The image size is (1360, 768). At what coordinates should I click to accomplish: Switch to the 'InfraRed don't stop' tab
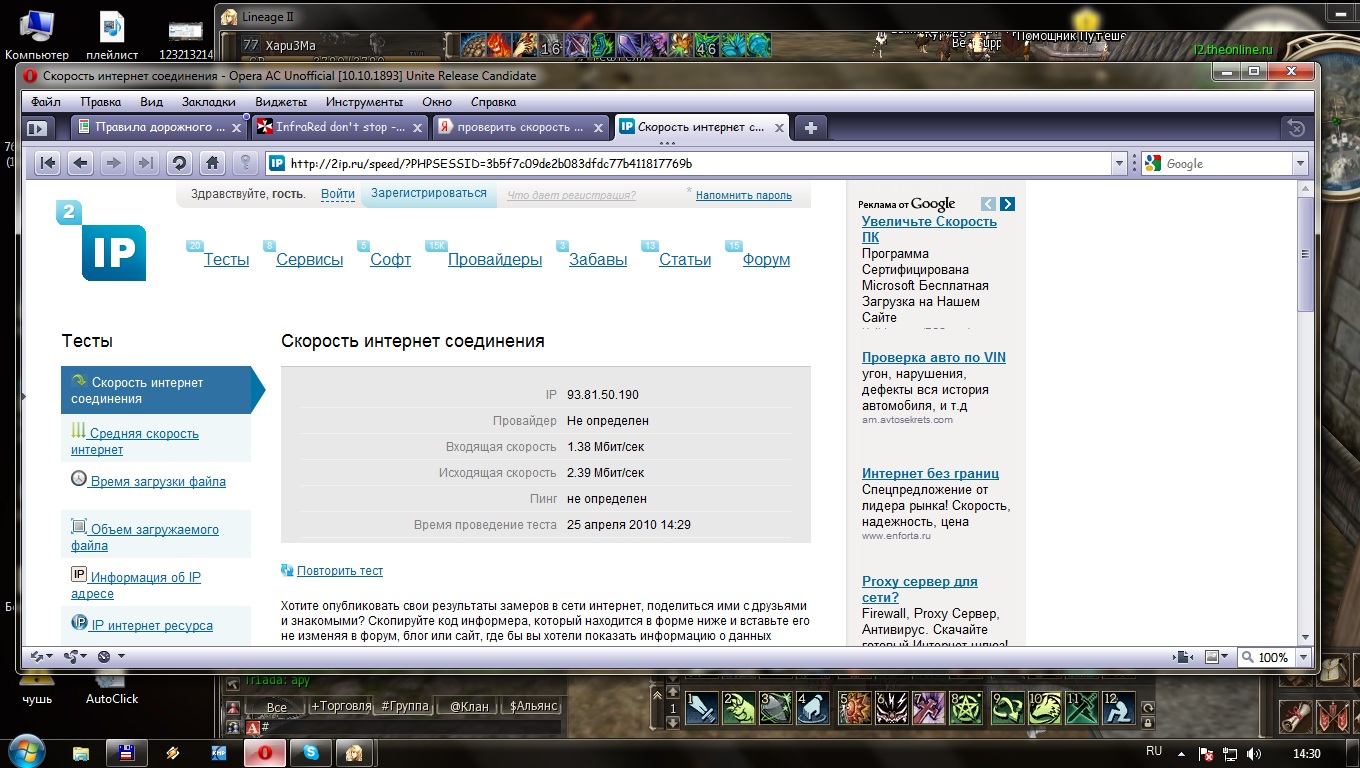click(341, 127)
